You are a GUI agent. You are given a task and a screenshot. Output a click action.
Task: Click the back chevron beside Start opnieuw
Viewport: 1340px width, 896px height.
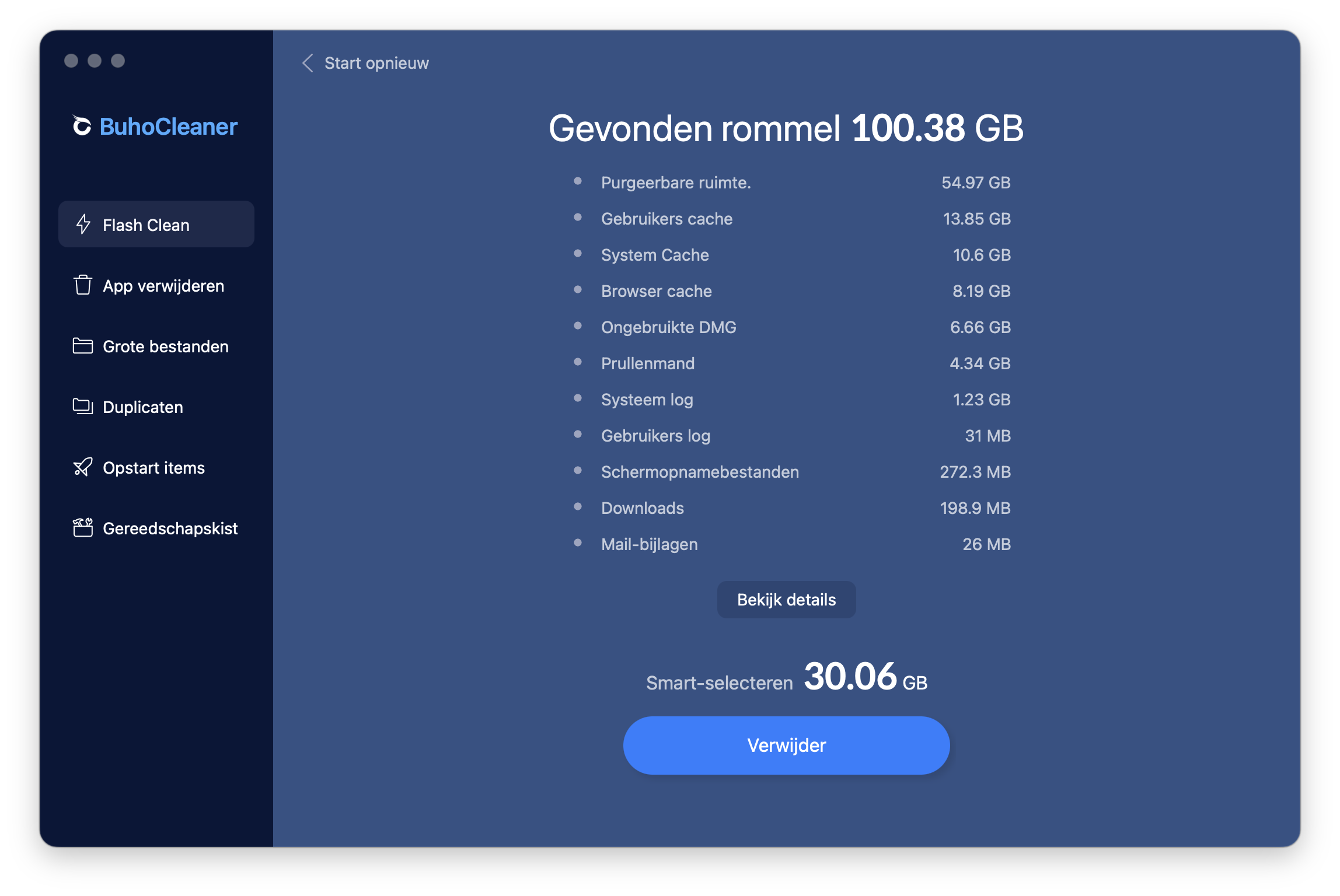308,63
